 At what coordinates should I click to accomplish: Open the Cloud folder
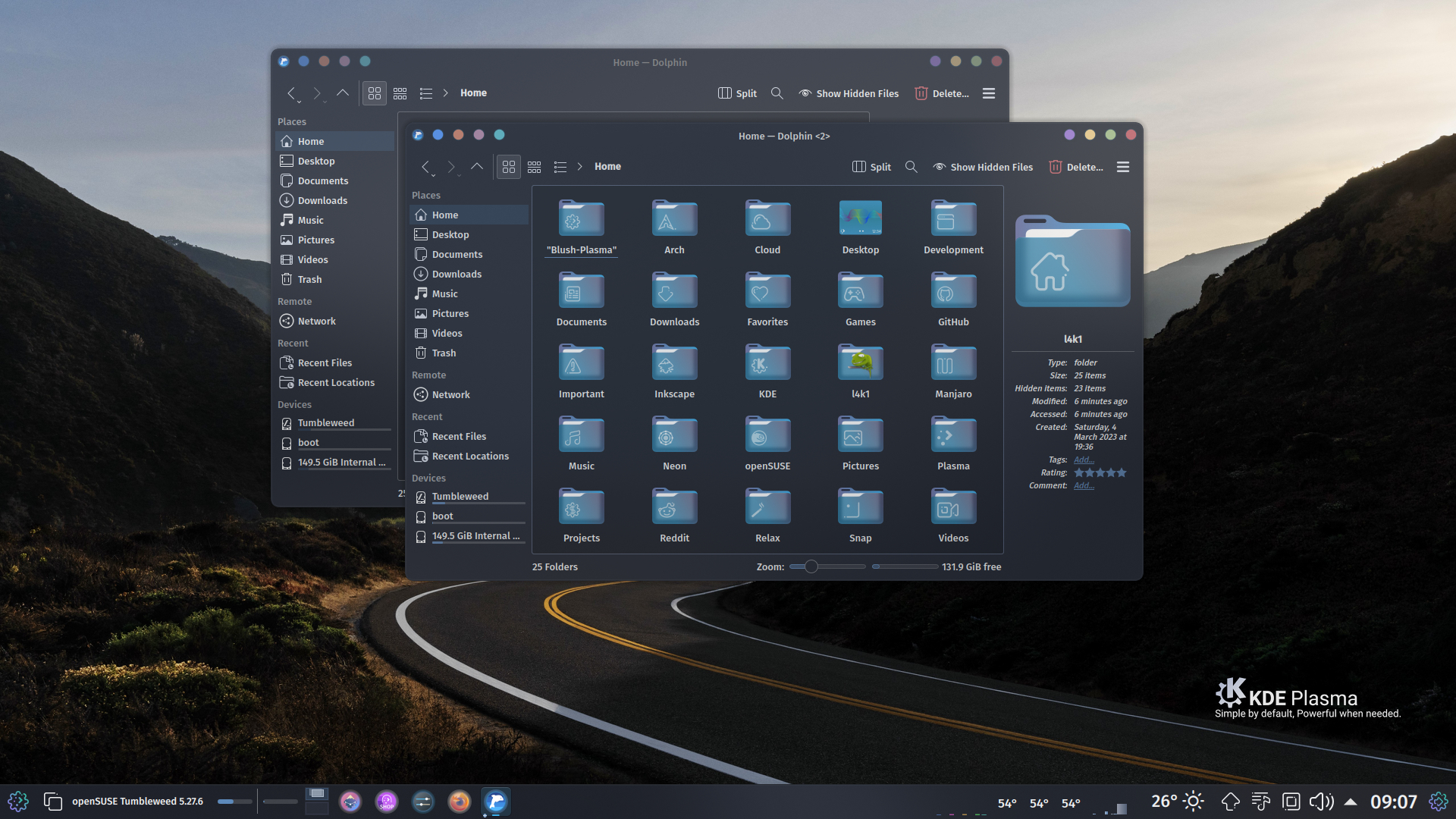coord(767,227)
